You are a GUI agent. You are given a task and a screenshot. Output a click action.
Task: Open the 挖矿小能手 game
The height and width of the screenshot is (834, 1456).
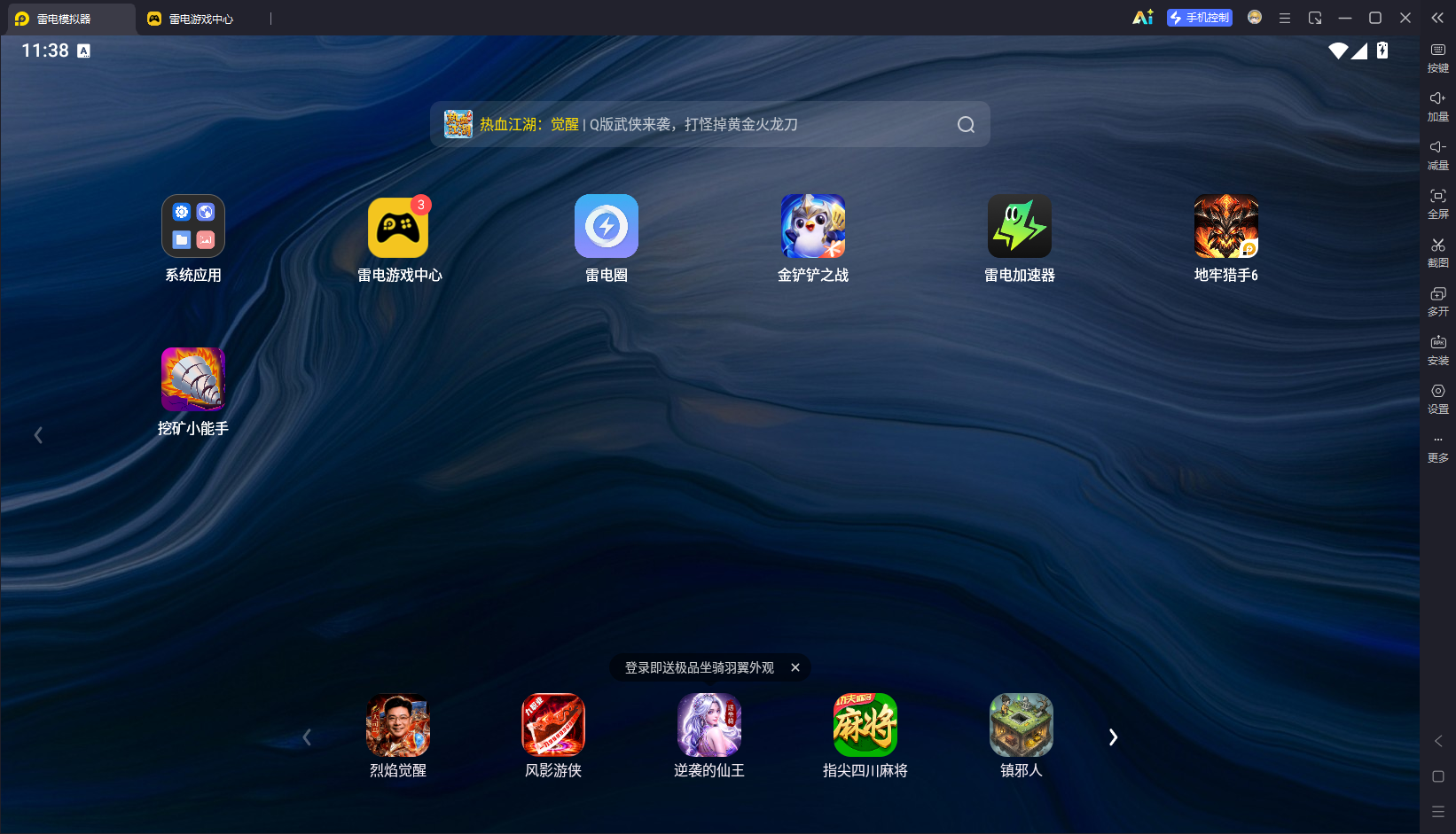pyautogui.click(x=193, y=379)
